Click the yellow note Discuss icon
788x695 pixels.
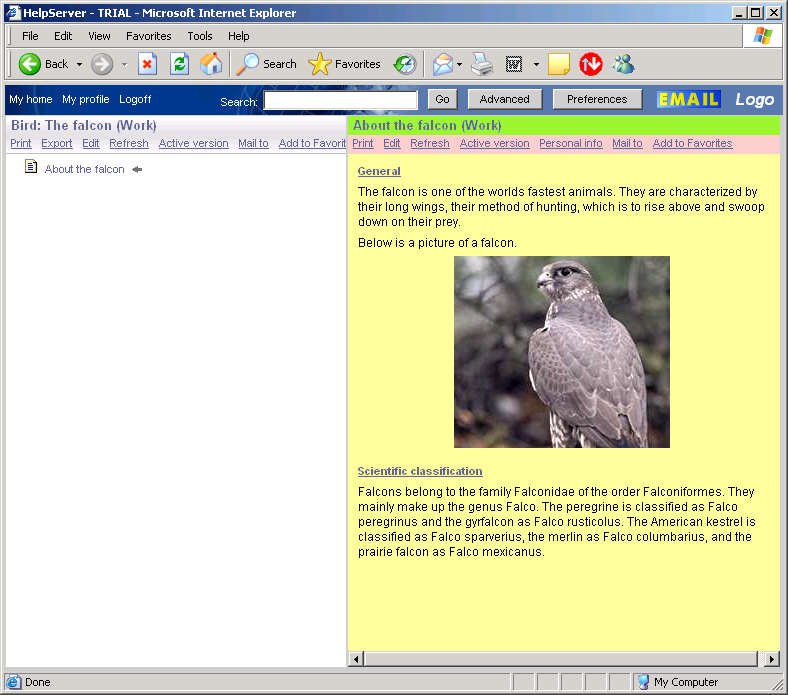[558, 64]
